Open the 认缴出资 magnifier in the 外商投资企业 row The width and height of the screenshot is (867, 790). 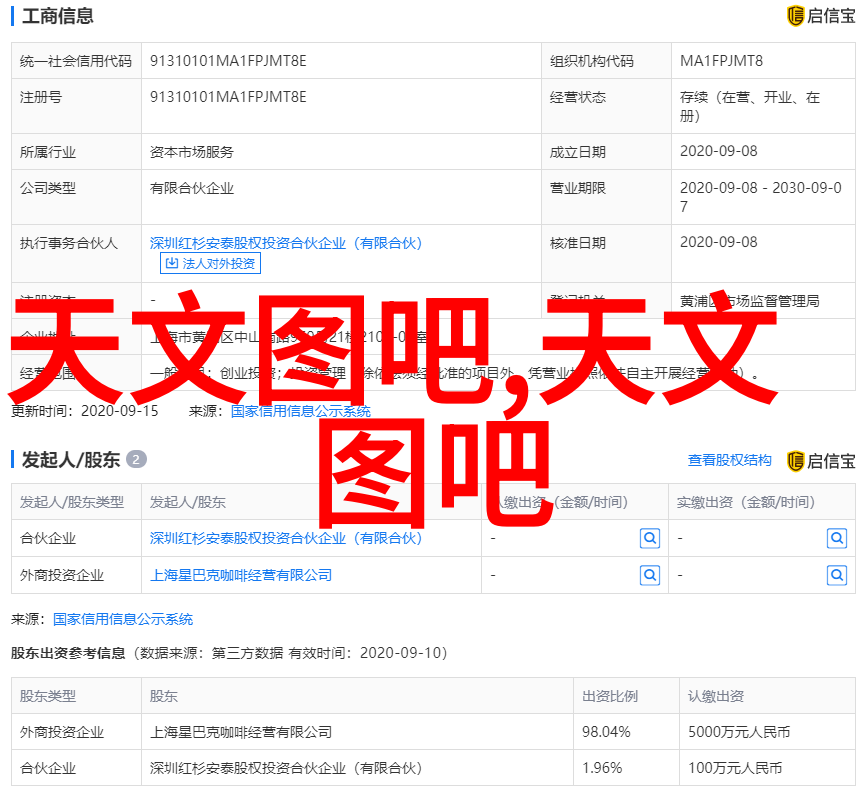coord(650,576)
